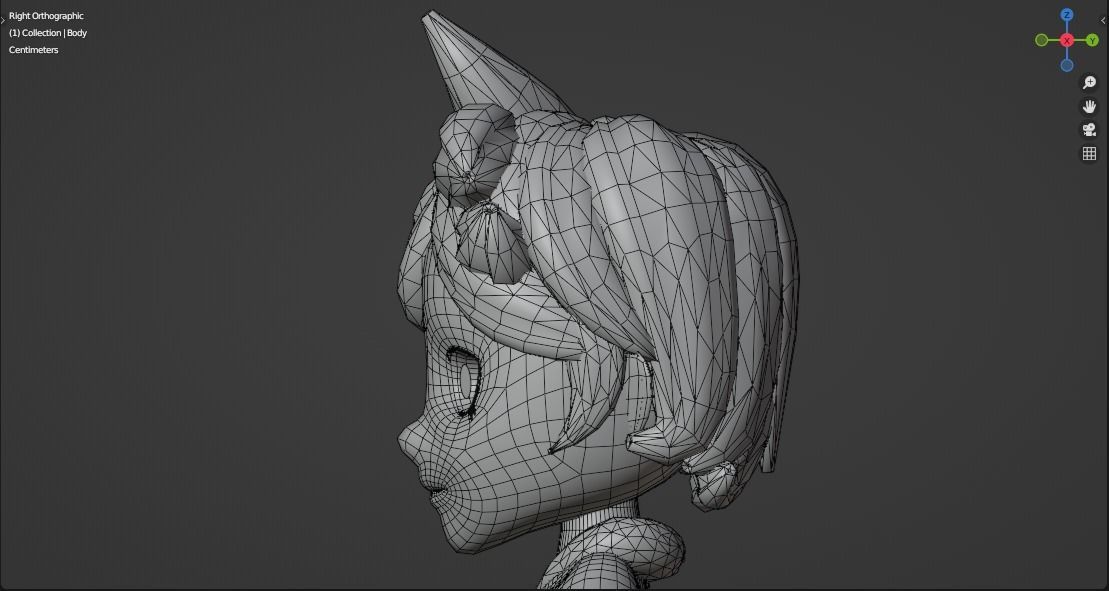Click the center of the navigation gizmo
This screenshot has height=591, width=1109.
pyautogui.click(x=1067, y=40)
